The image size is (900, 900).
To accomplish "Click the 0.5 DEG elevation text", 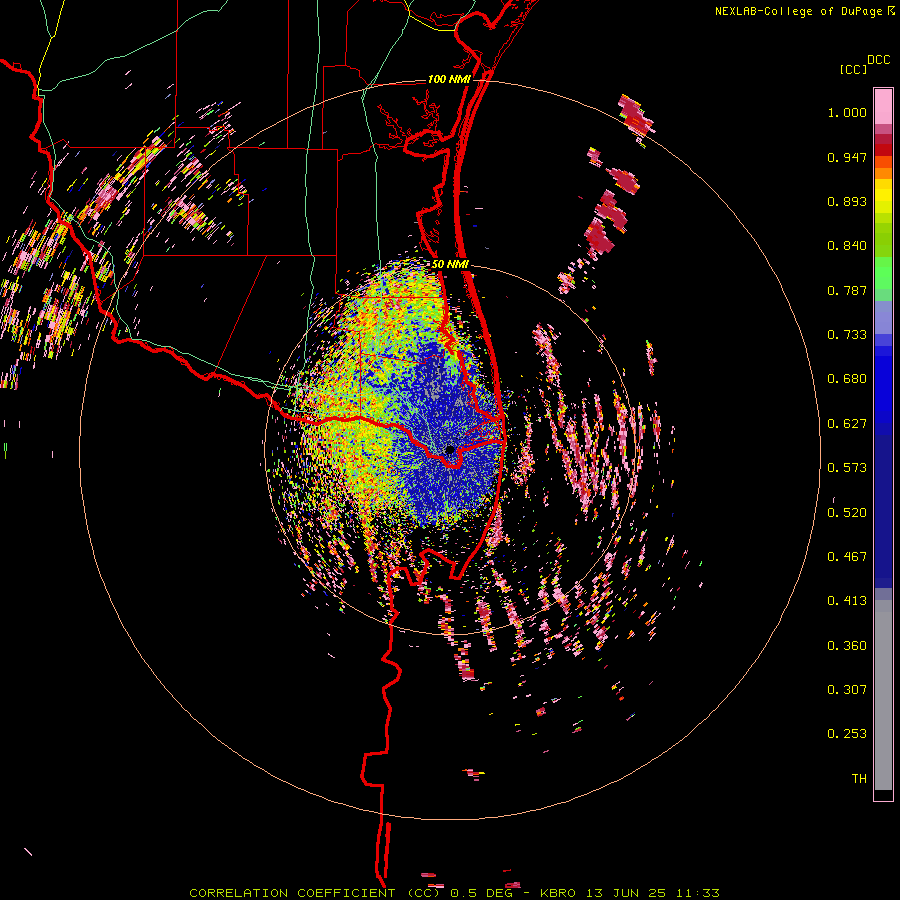I will 482,893.
